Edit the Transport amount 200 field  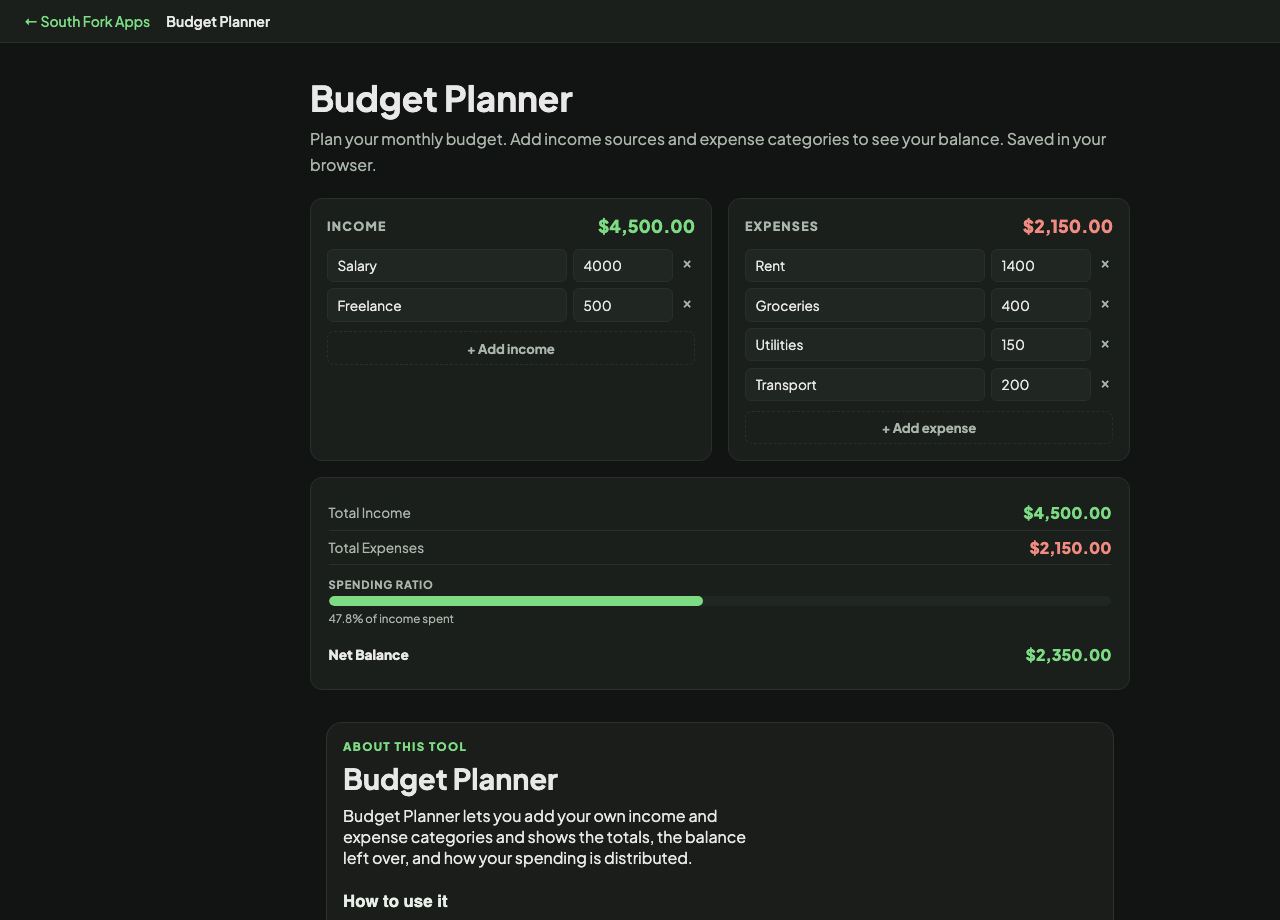pos(1041,385)
